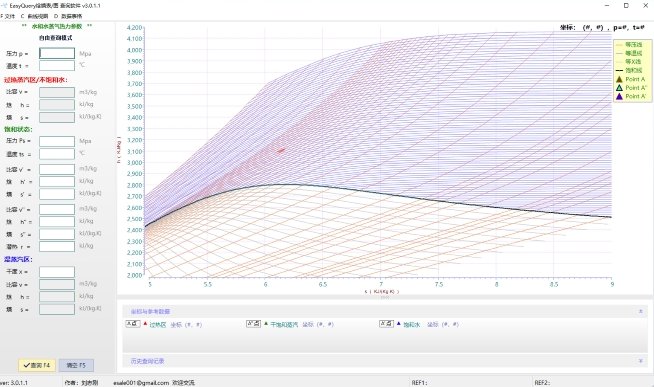
Task: Collapse the coordinates and reference data panel
Action: pyautogui.click(x=641, y=312)
